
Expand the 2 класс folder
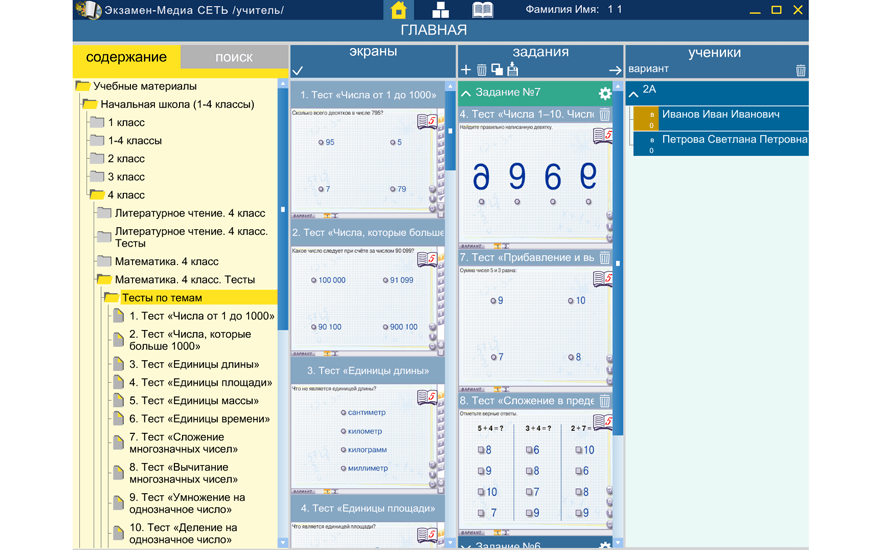tap(97, 159)
